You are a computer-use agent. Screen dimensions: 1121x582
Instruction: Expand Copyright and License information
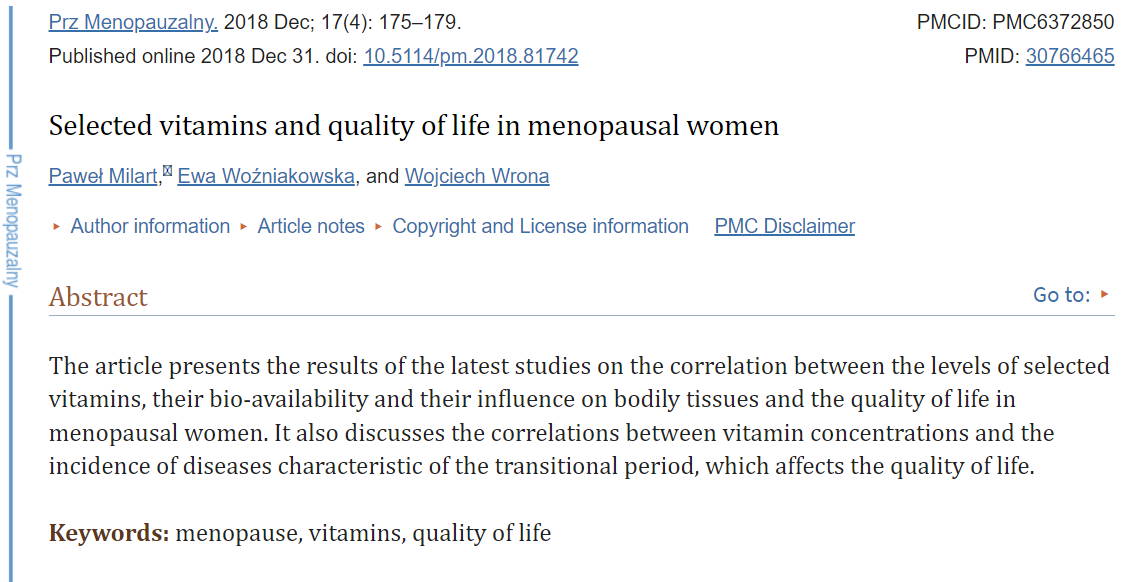click(540, 226)
